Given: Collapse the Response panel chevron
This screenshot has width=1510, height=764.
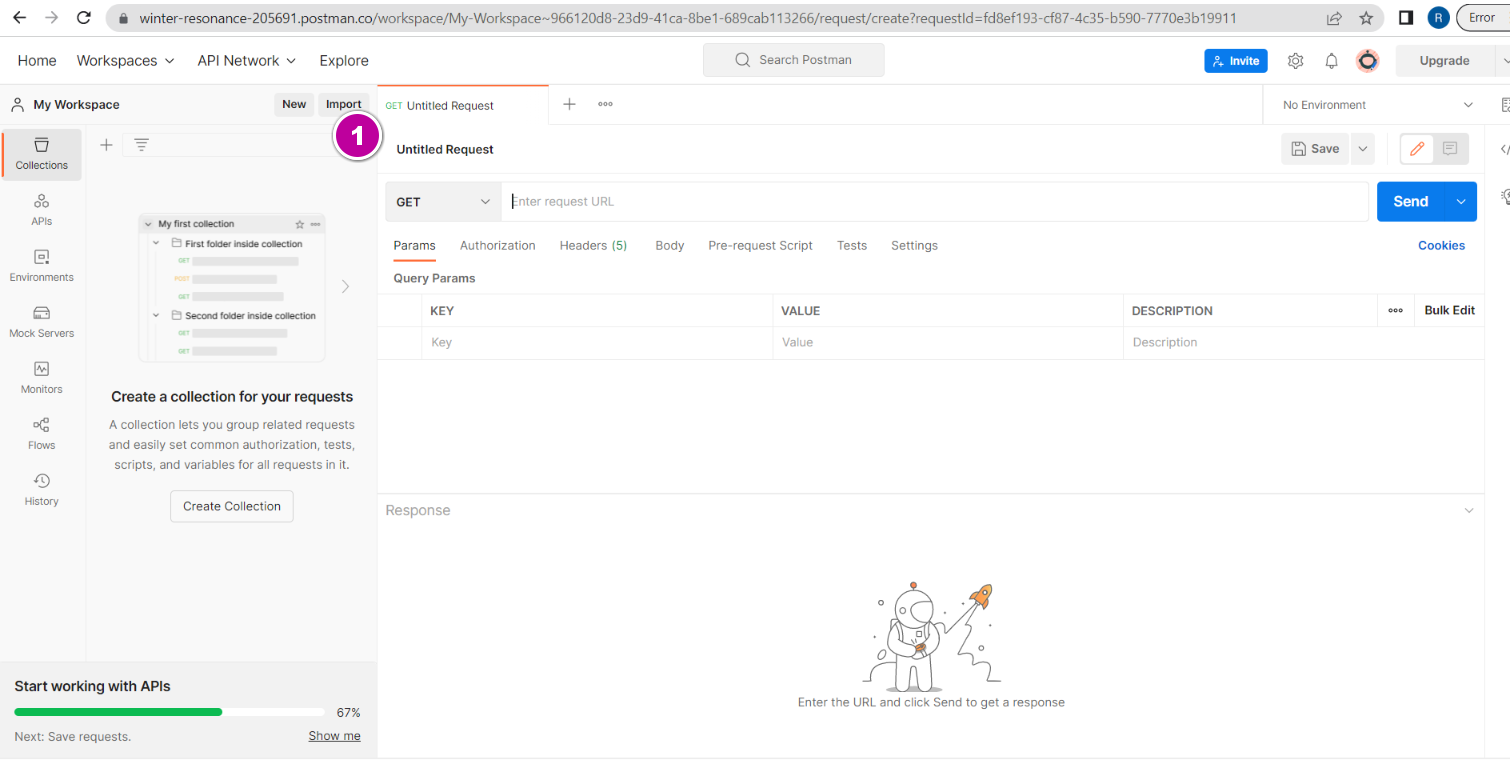Looking at the screenshot, I should [1468, 511].
